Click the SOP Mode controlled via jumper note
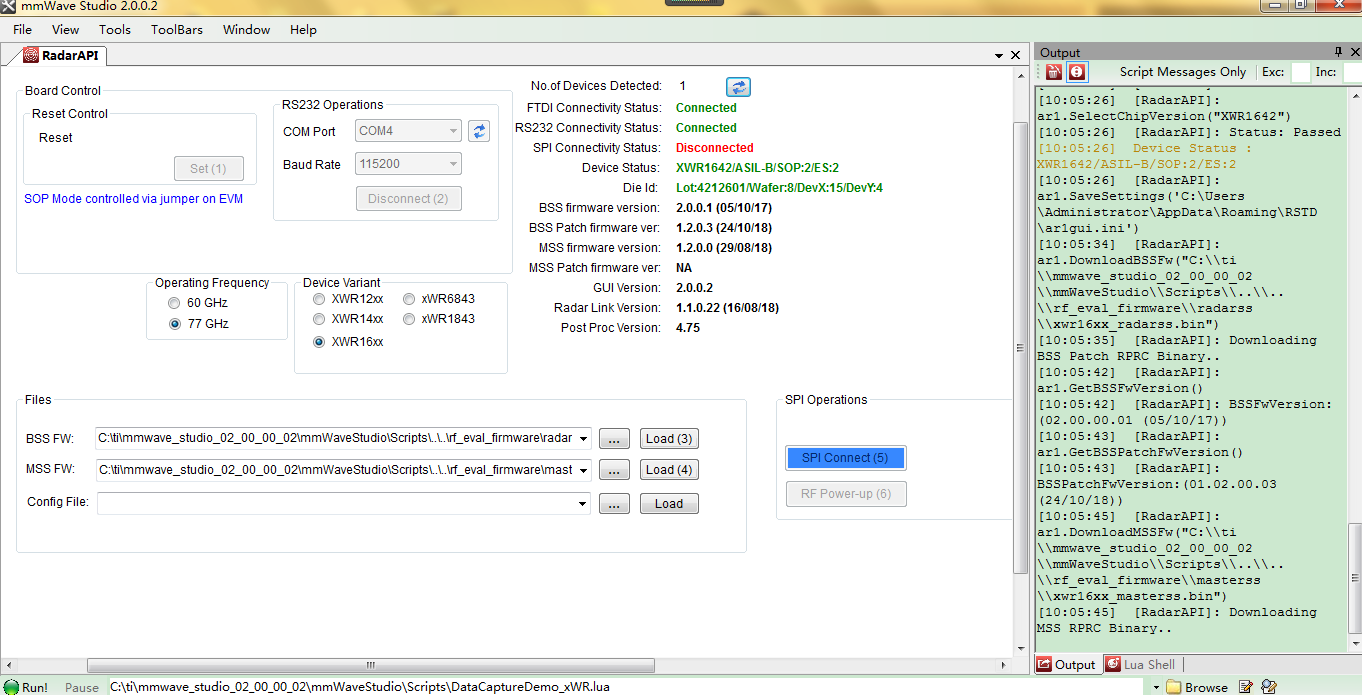The width and height of the screenshot is (1362, 695). (x=133, y=199)
